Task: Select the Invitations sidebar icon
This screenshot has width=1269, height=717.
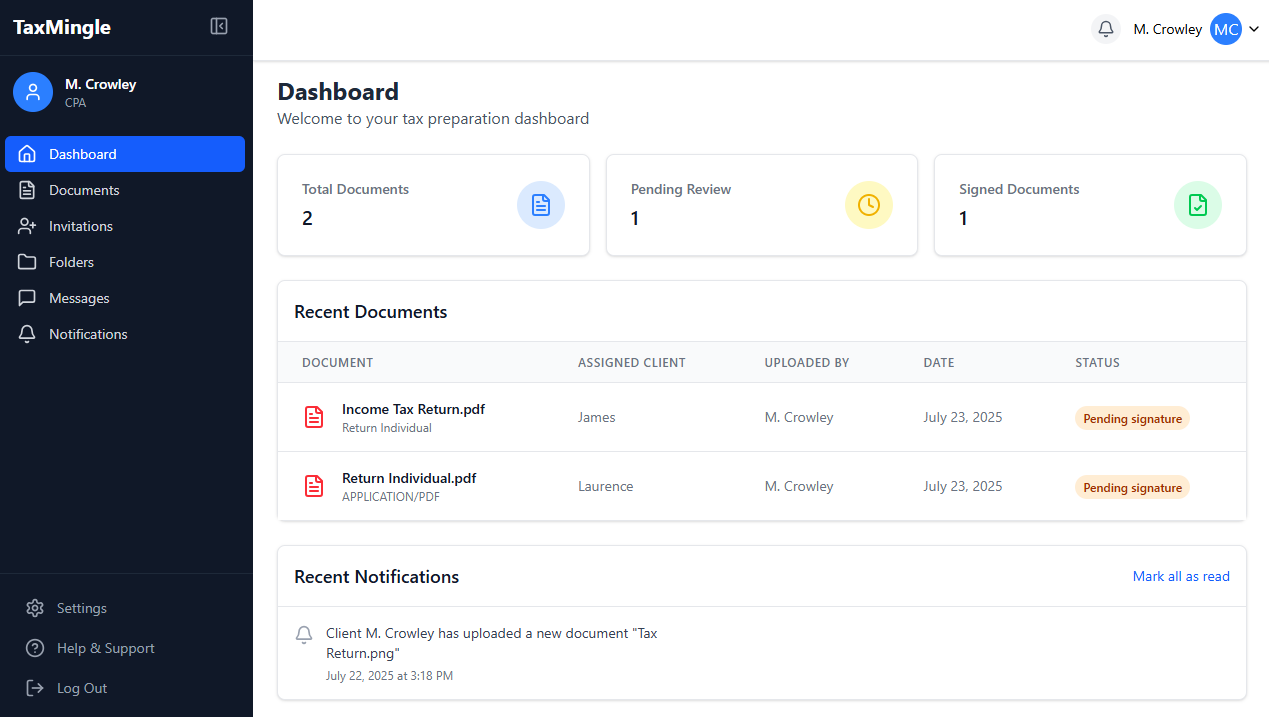Action: 27,225
